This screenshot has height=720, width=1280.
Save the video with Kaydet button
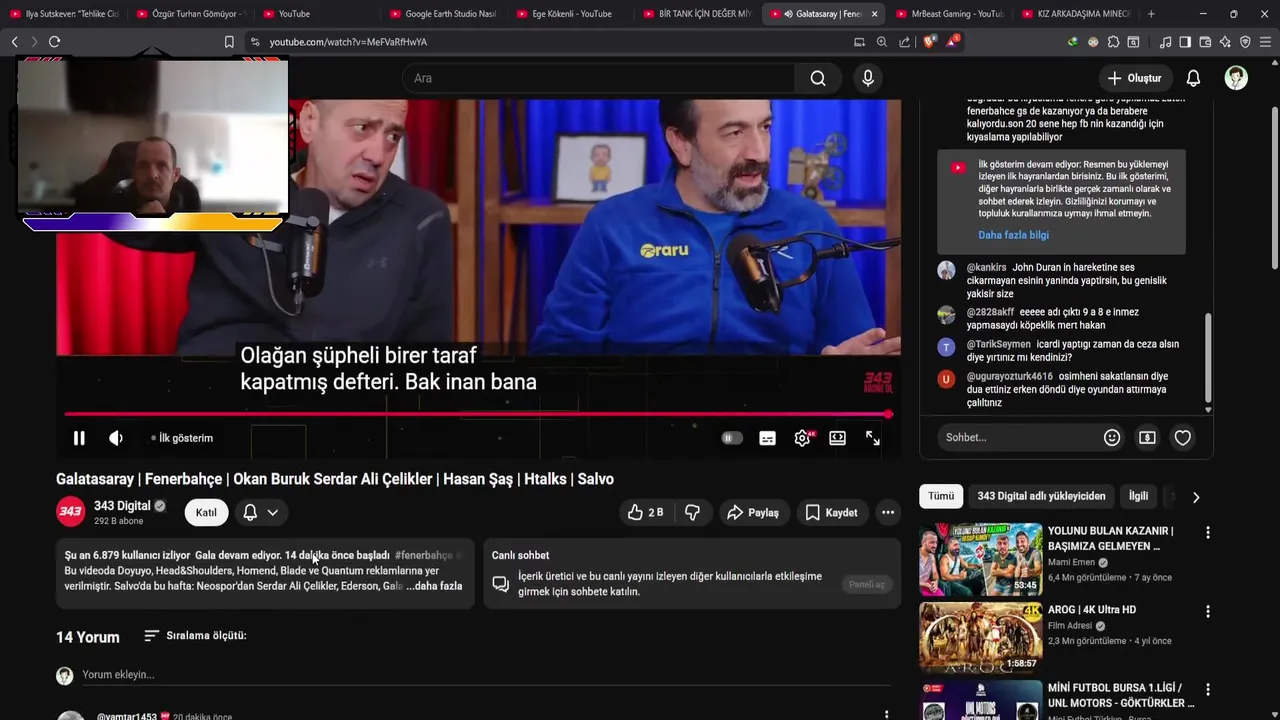click(x=831, y=512)
